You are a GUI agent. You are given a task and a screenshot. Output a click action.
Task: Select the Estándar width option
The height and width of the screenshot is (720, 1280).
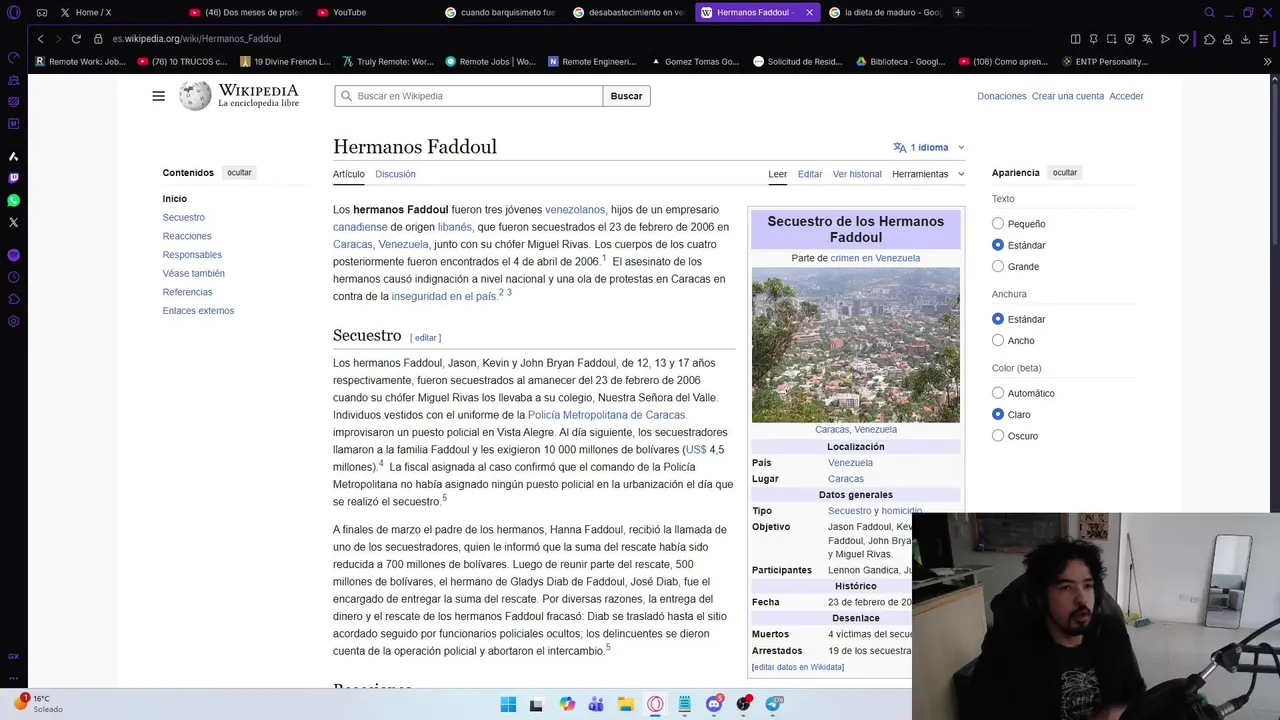coord(998,319)
